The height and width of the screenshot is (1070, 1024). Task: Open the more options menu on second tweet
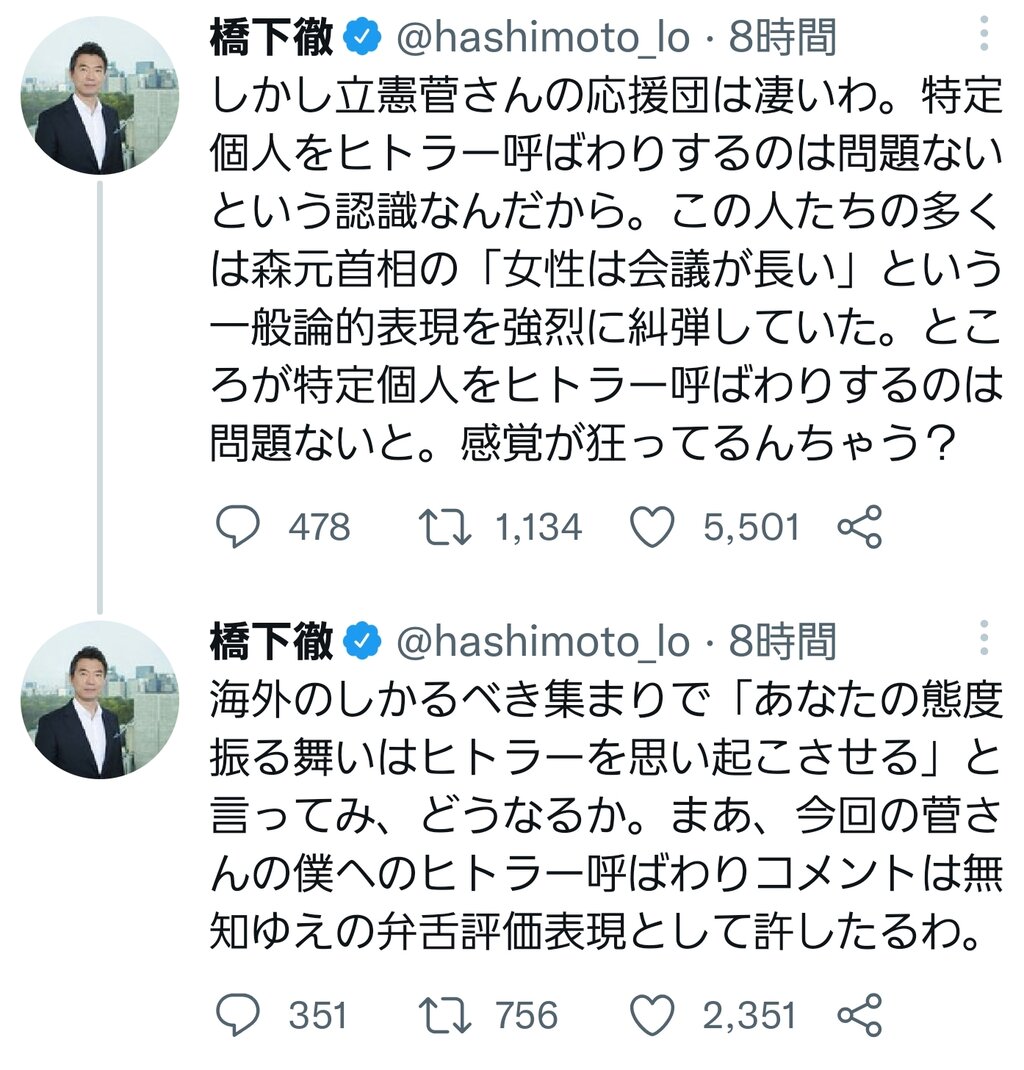pyautogui.click(x=983, y=638)
